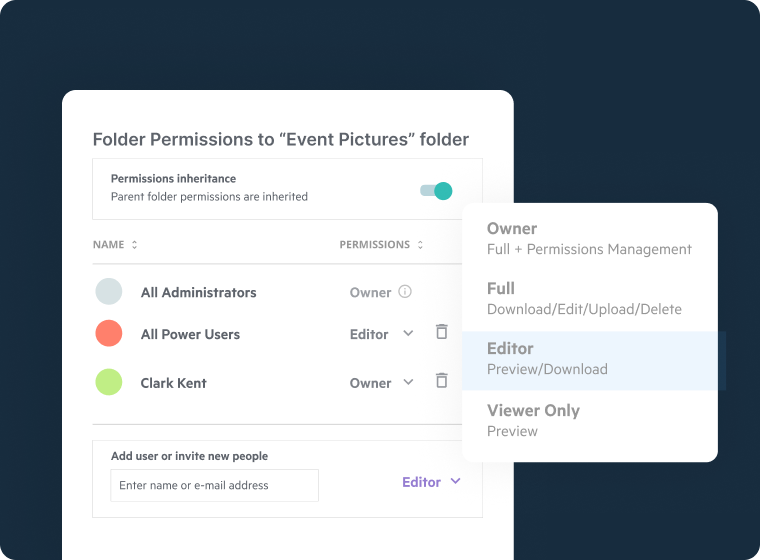
Task: Select Editor Preview/Download option
Action: point(589,358)
